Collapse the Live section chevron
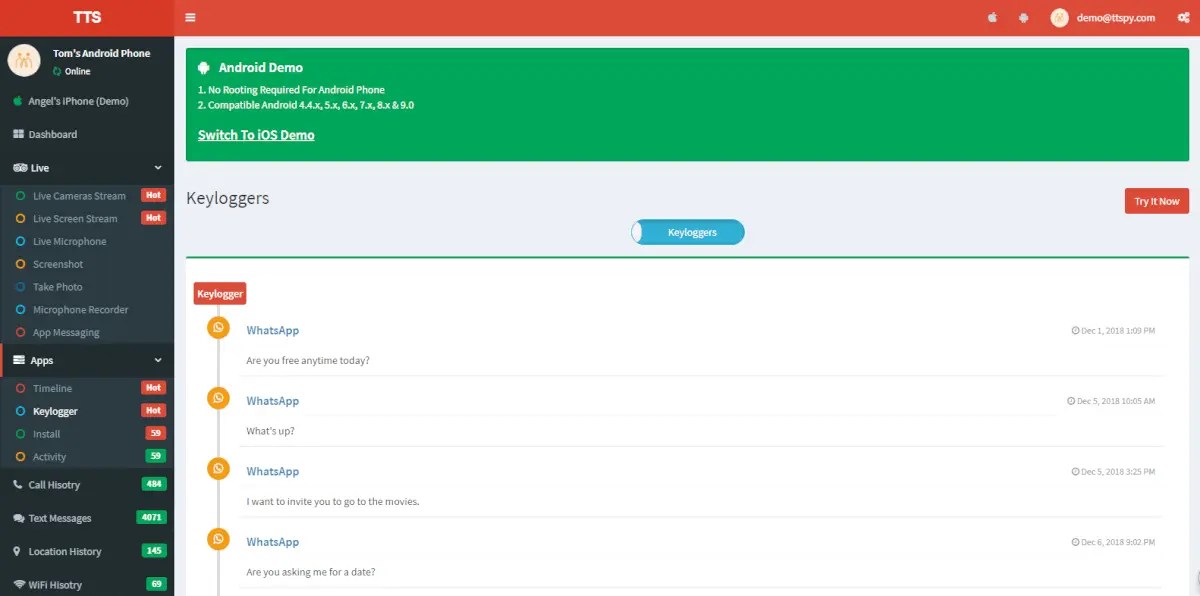Viewport: 1200px width, 596px height. 158,168
